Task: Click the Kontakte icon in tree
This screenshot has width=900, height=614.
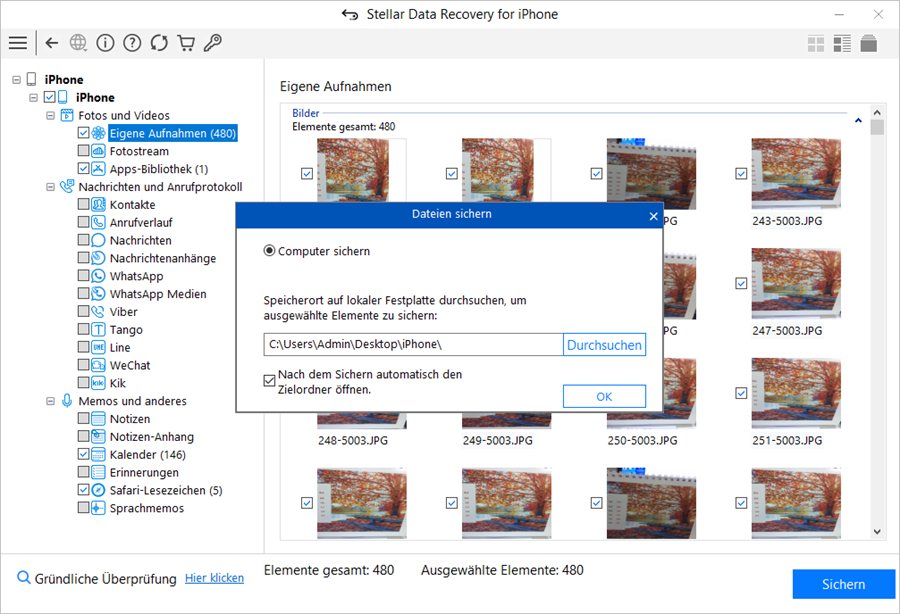Action: 98,204
